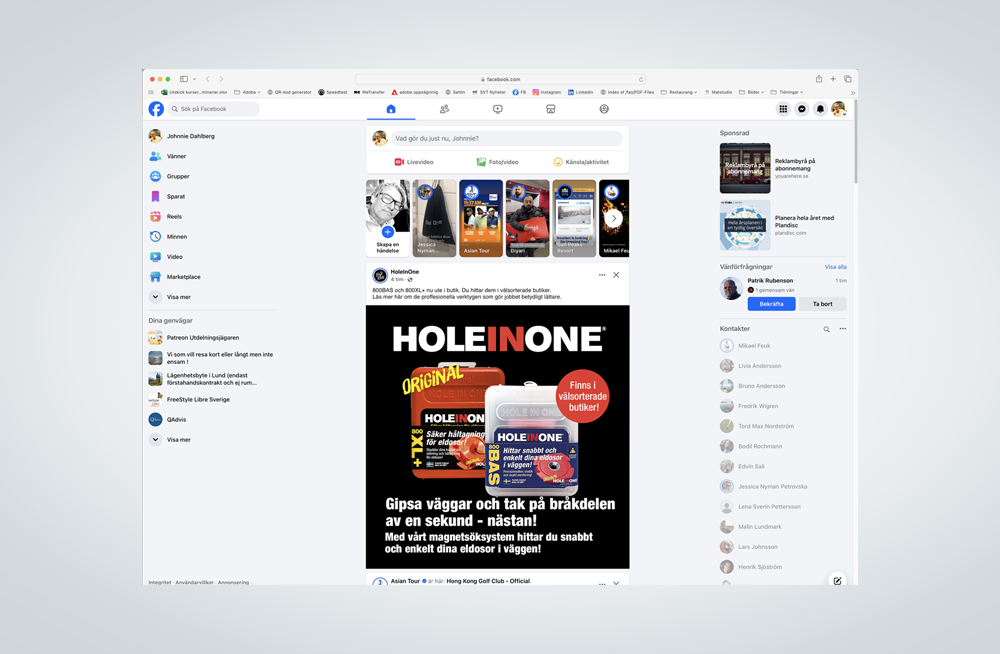
Task: Open the notifications bell icon
Action: (x=820, y=109)
